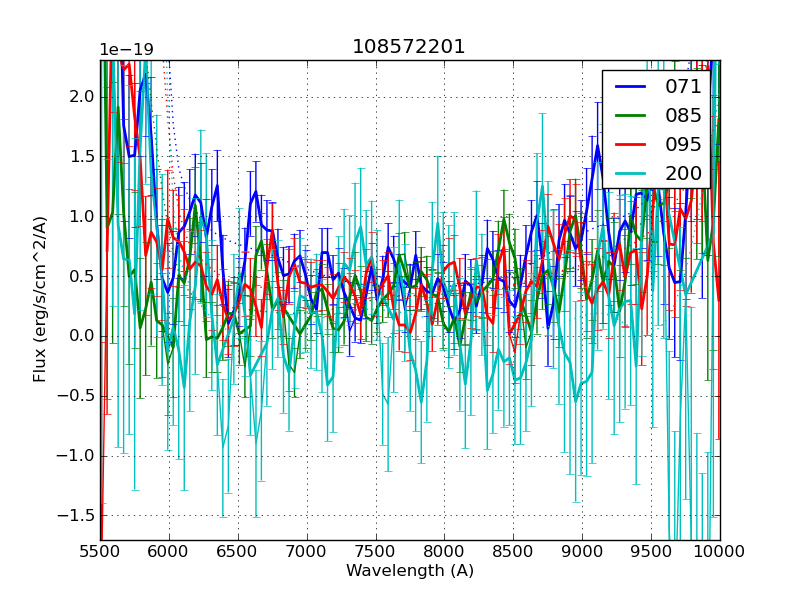Click the plot title 108572201
The height and width of the screenshot is (600, 800).
(x=409, y=47)
